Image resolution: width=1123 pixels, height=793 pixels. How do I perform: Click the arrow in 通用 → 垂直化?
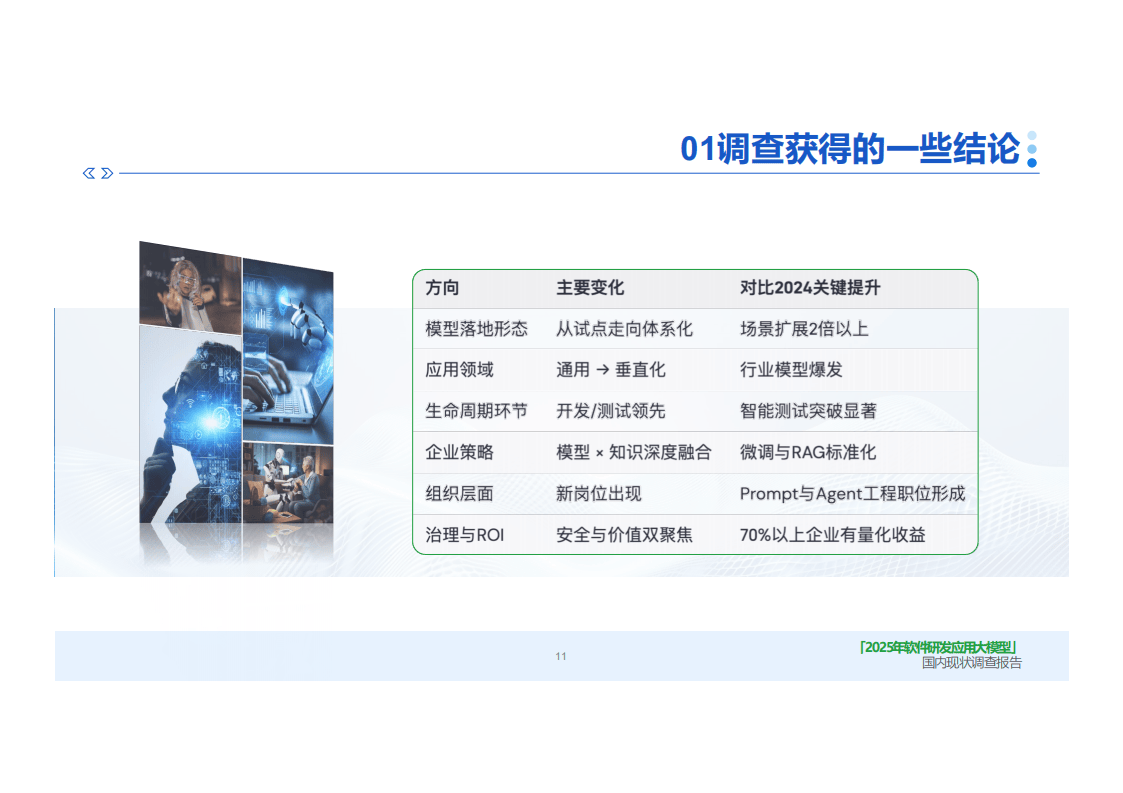(x=603, y=370)
